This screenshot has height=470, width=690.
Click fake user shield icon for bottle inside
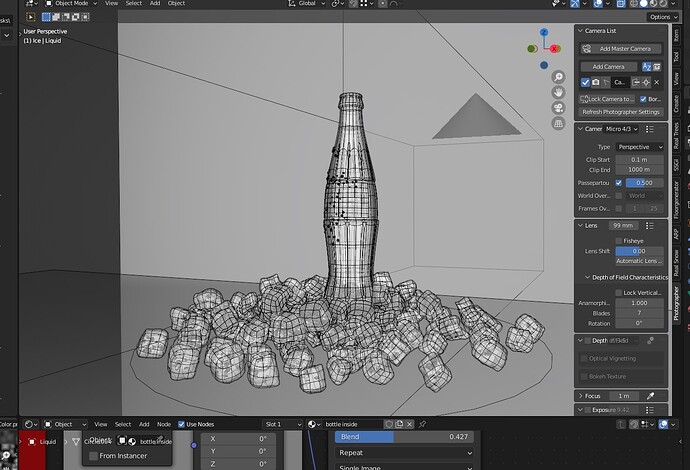pyautogui.click(x=389, y=424)
